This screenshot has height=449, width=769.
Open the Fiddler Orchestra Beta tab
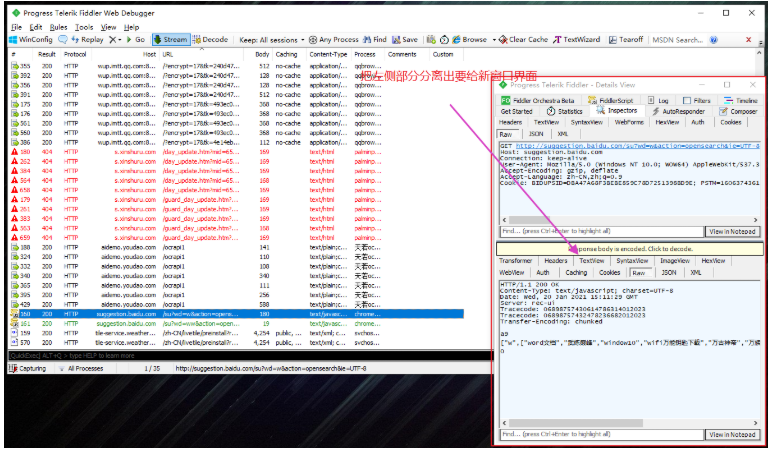click(537, 100)
